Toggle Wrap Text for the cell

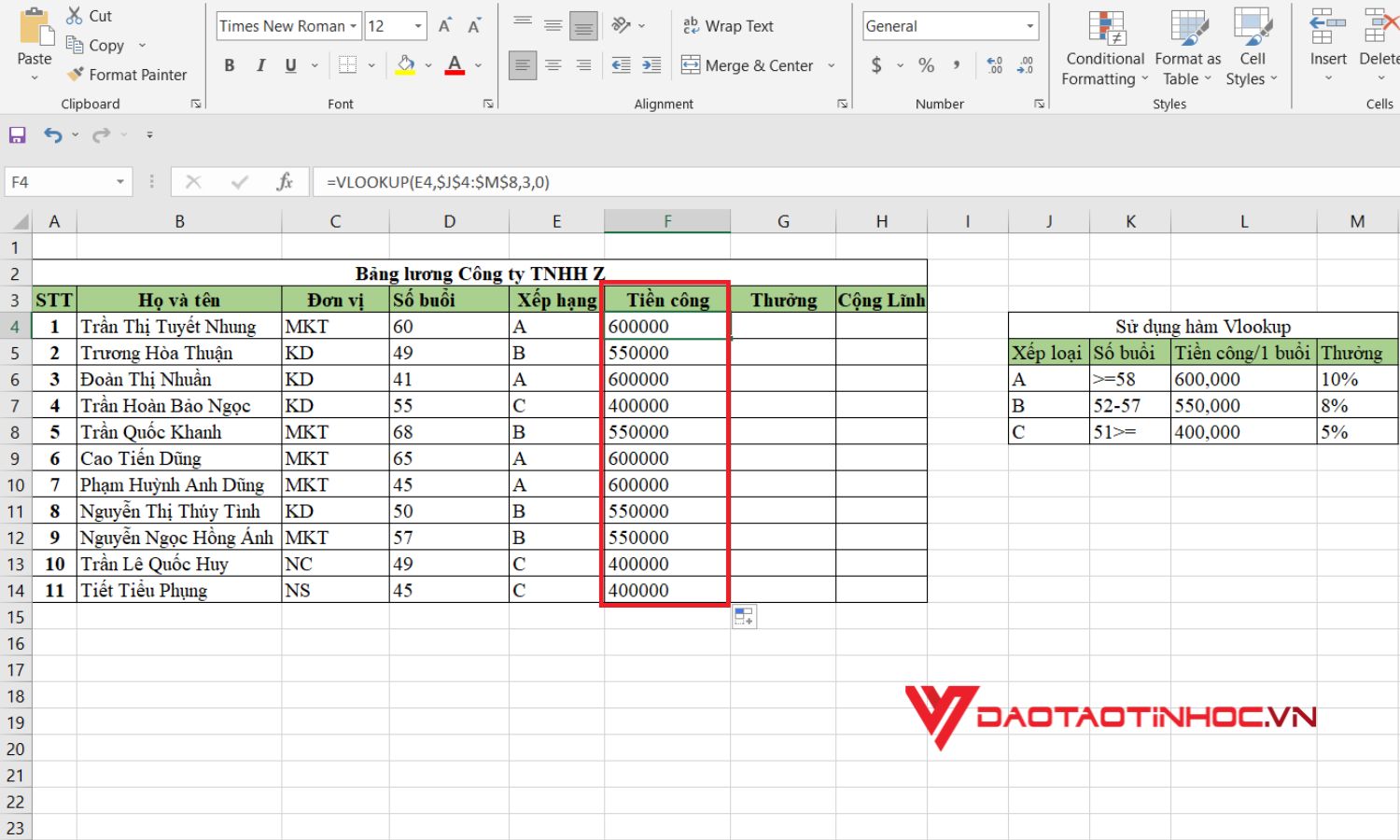click(x=729, y=25)
